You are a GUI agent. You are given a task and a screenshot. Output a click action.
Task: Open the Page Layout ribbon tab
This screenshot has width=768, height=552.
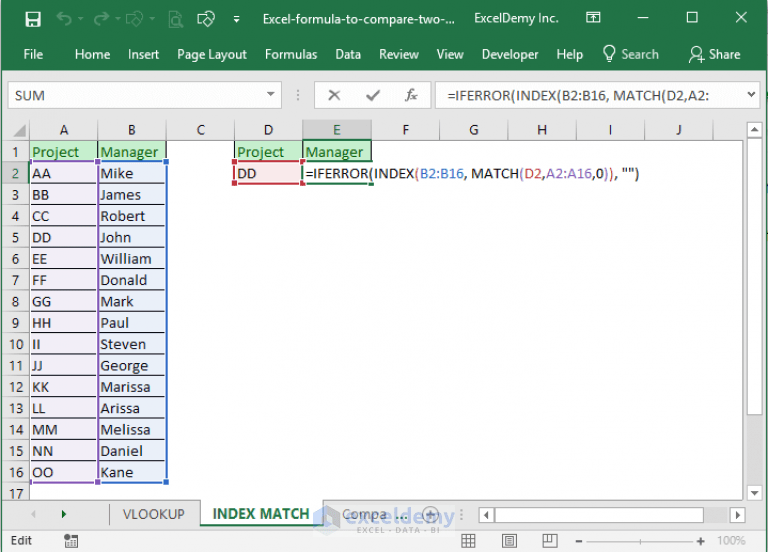pos(212,54)
